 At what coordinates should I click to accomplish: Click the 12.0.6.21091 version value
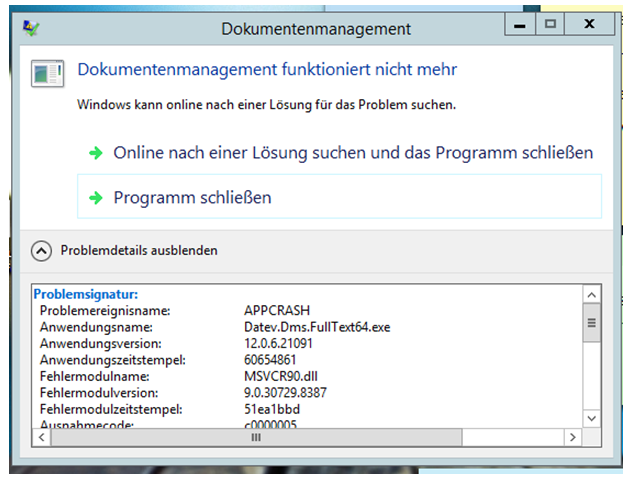click(x=278, y=344)
